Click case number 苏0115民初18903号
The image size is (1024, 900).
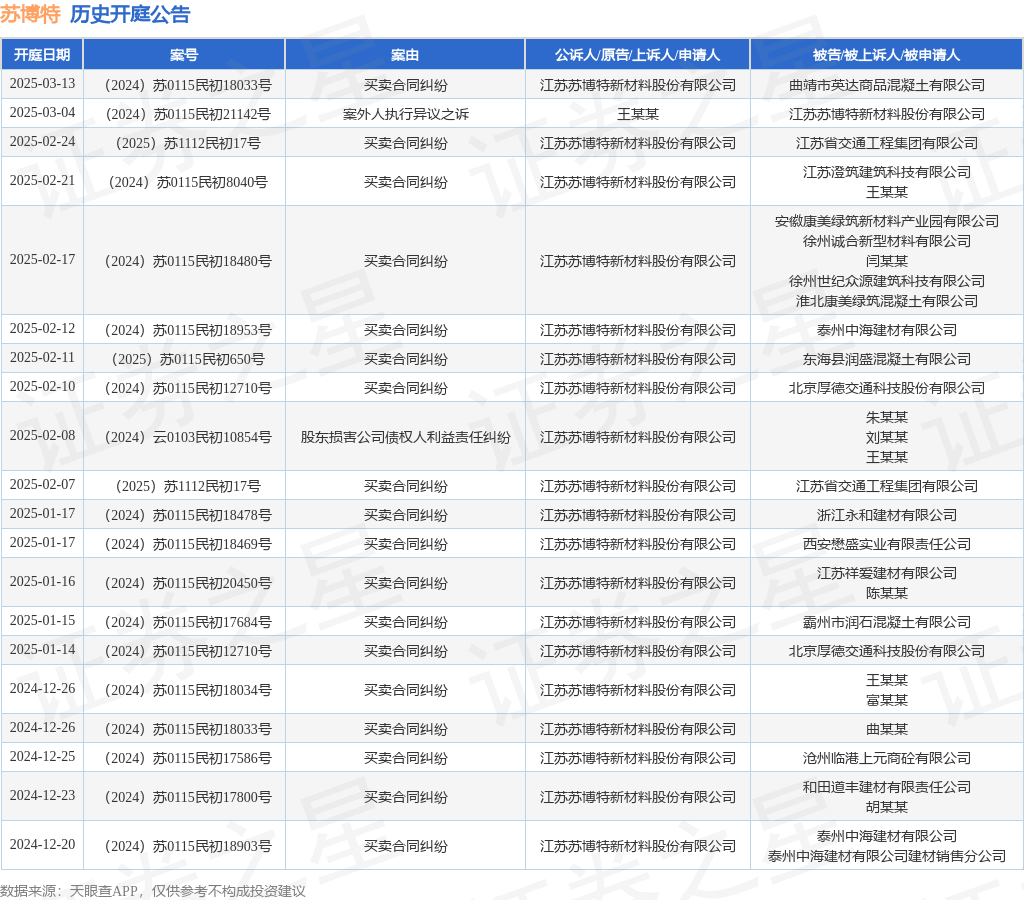(188, 846)
